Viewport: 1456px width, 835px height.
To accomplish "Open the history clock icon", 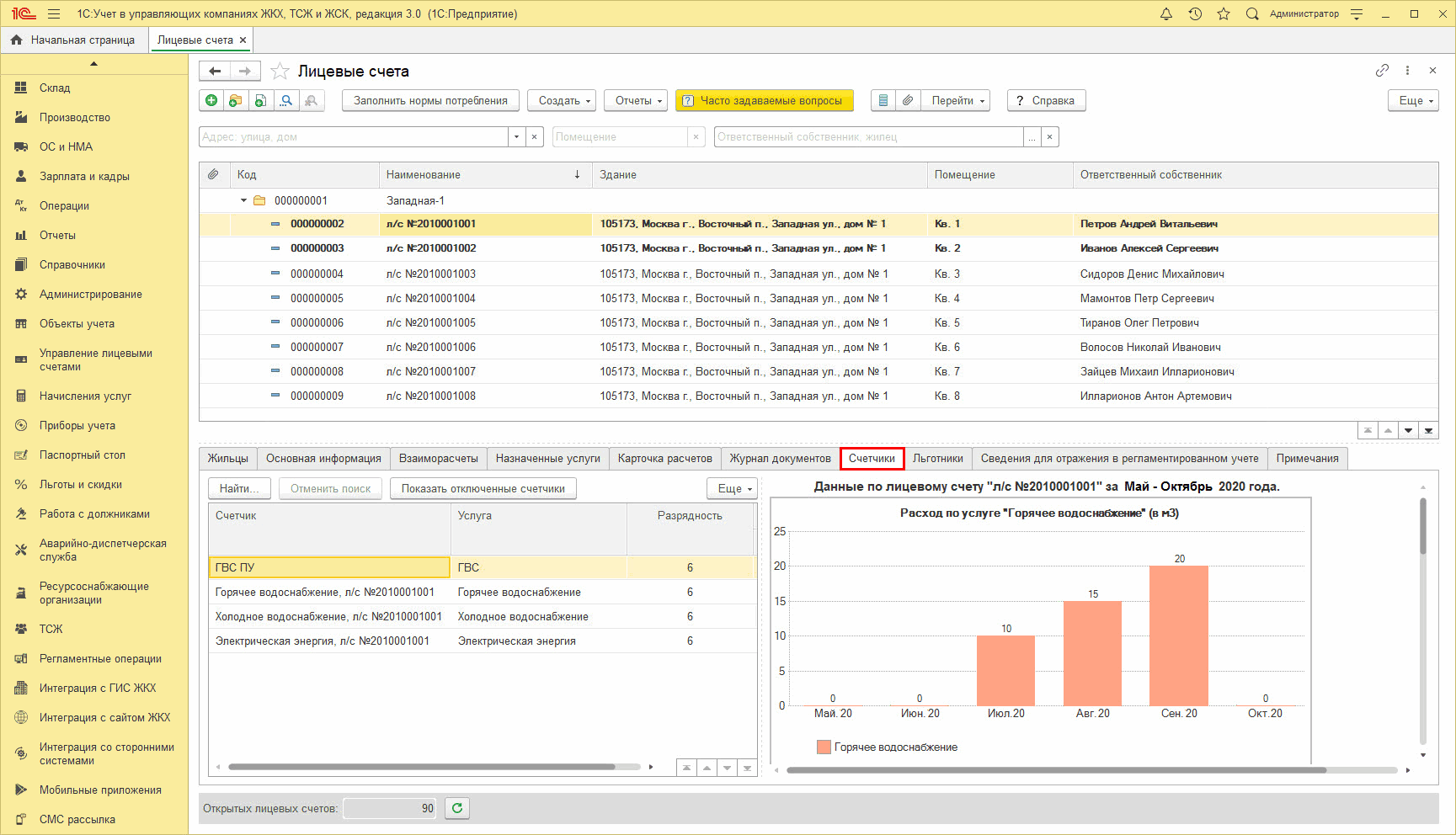I will coord(1195,13).
